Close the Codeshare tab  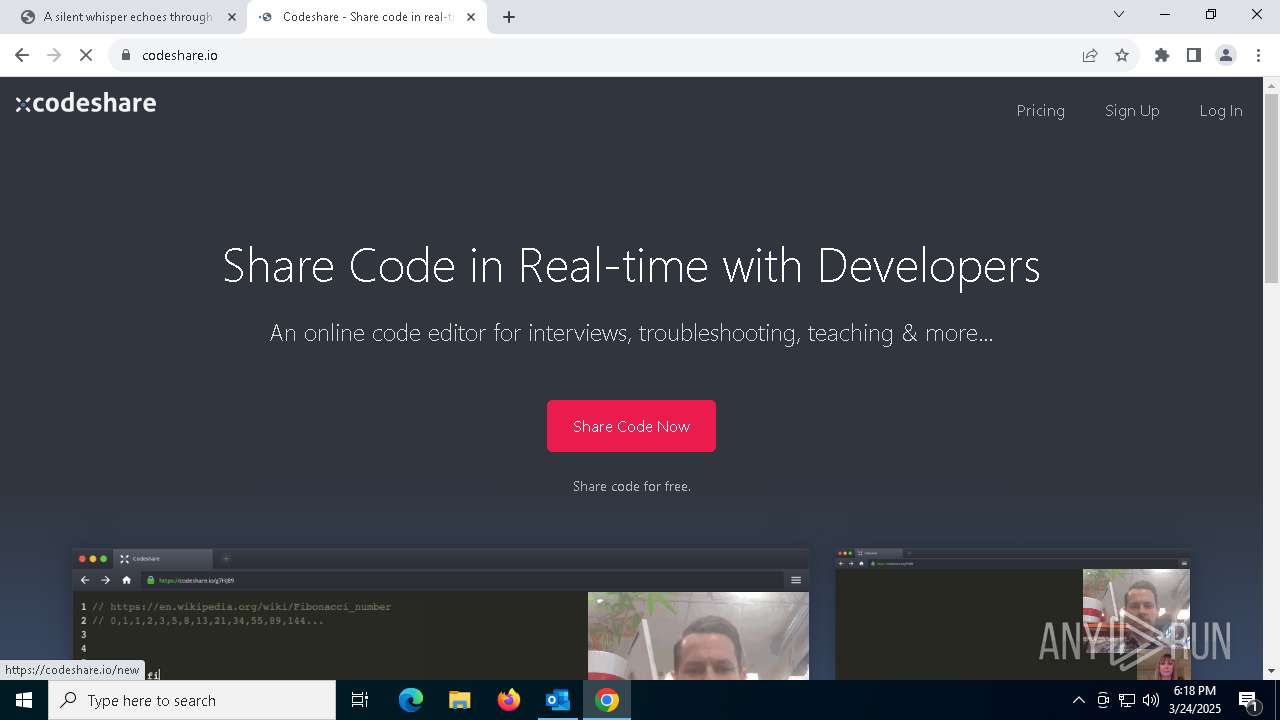[x=471, y=17]
